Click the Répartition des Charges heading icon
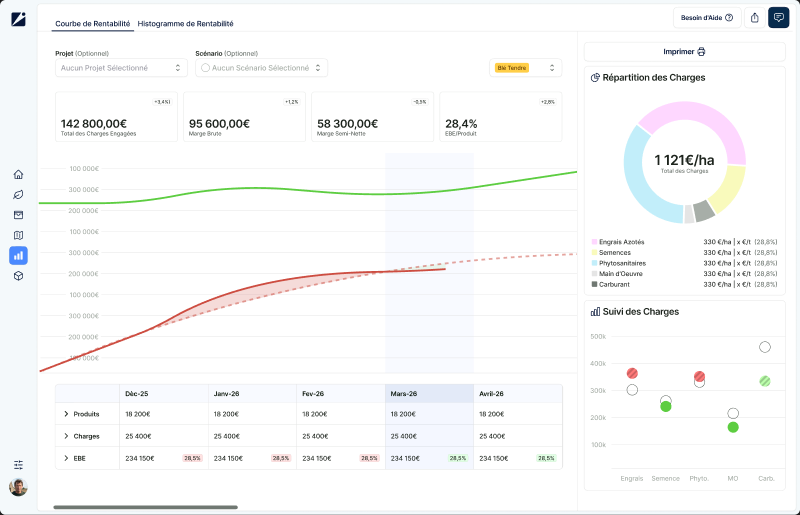 (x=595, y=78)
